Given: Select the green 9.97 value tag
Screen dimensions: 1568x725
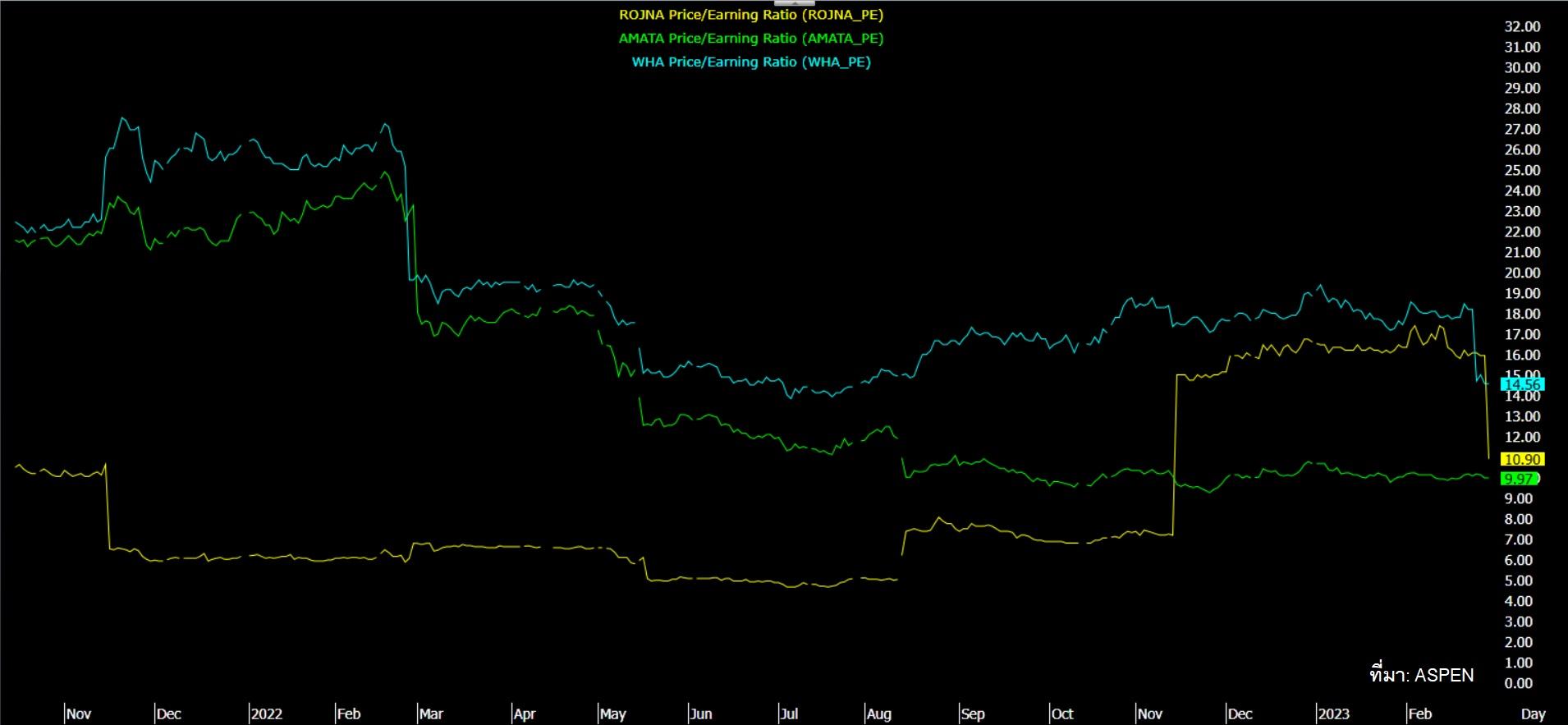Looking at the screenshot, I should coord(1519,479).
